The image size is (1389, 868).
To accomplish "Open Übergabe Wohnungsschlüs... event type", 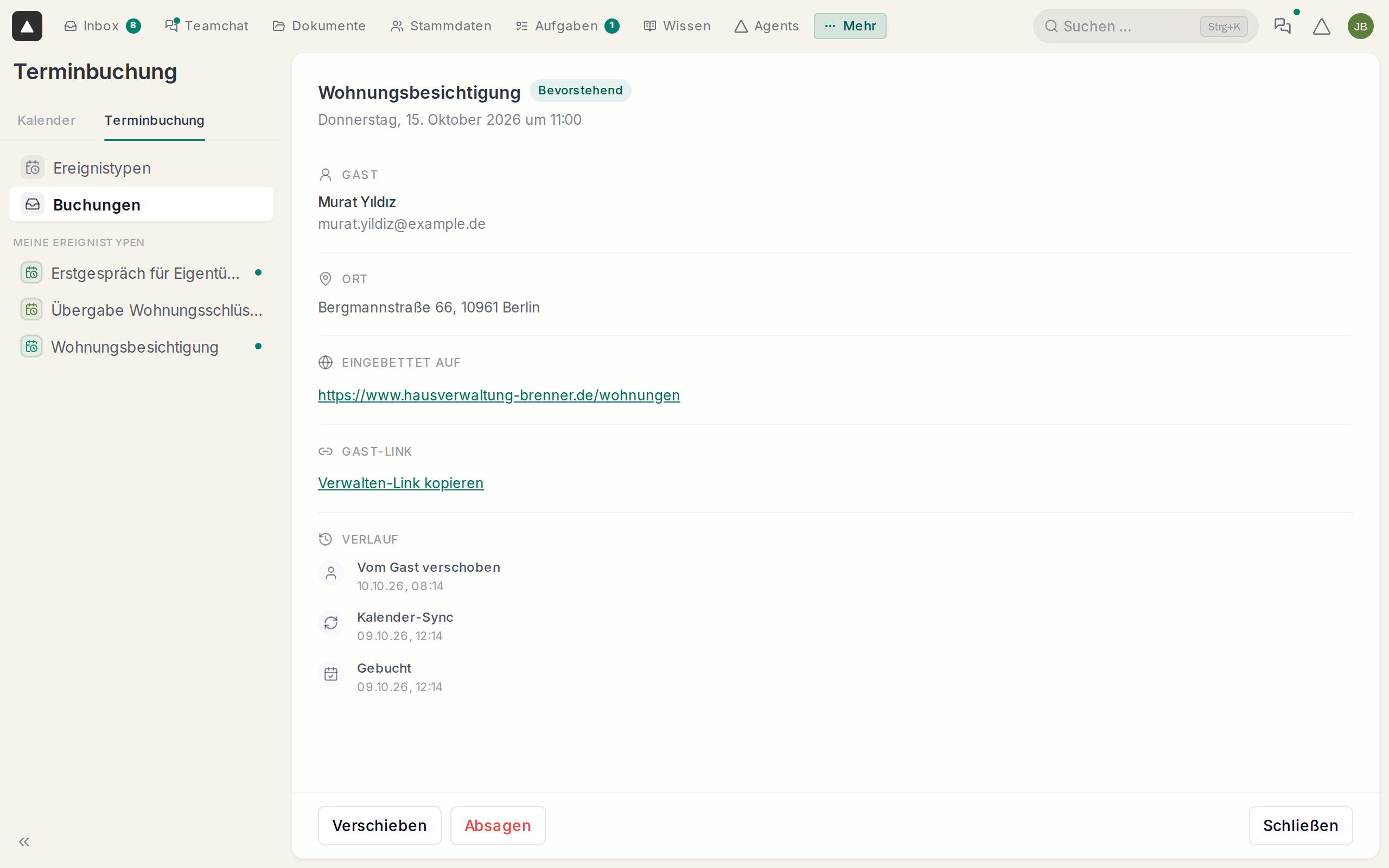I will click(141, 310).
